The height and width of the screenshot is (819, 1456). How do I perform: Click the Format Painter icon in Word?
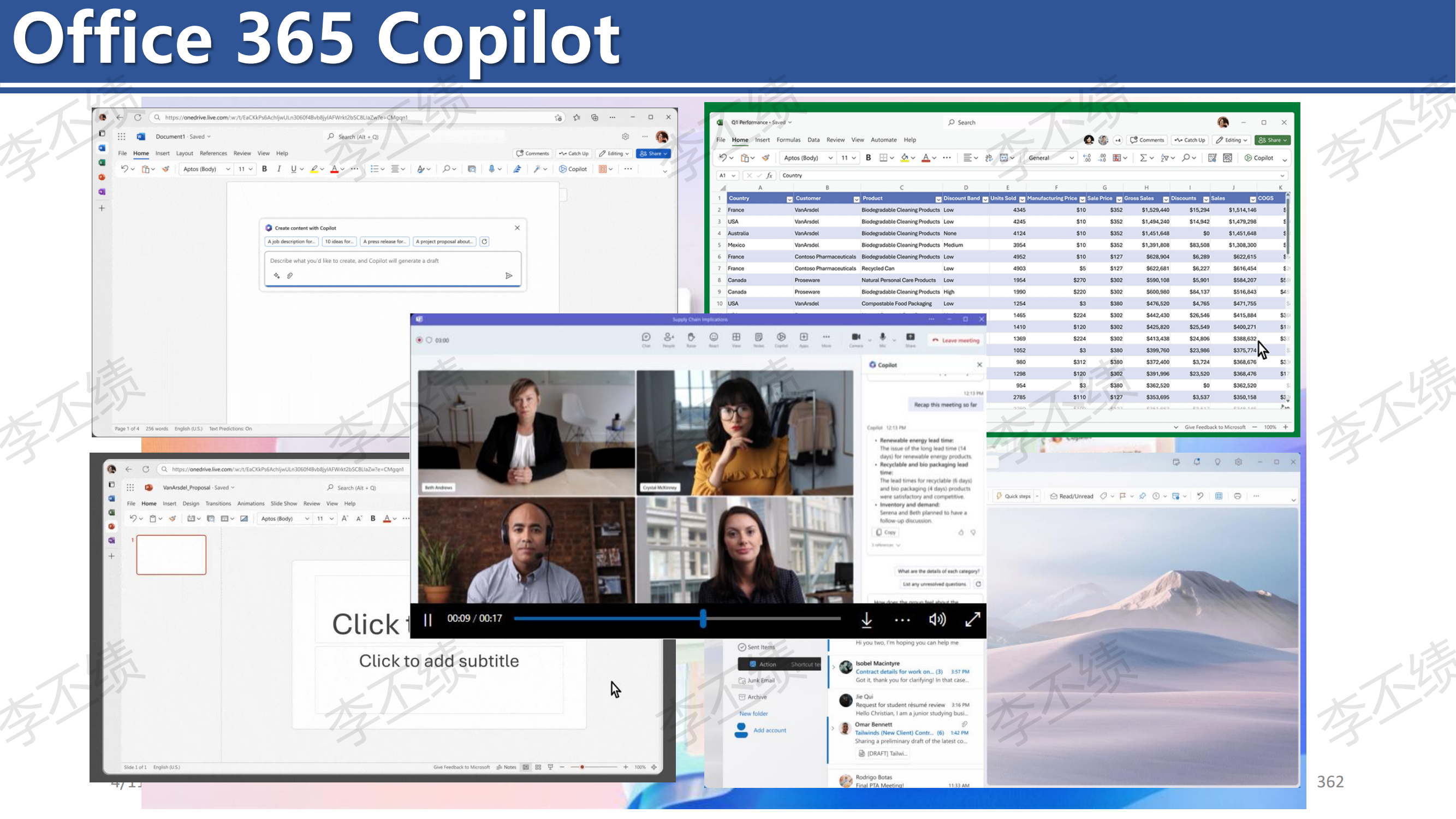[165, 169]
